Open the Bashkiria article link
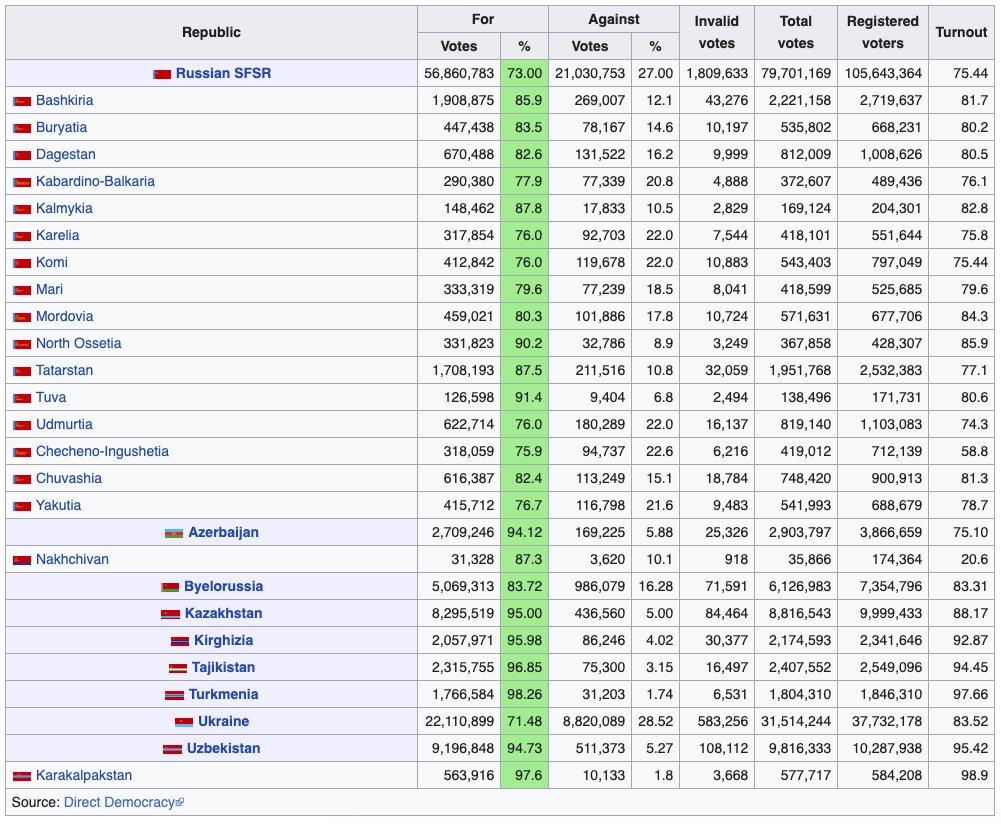This screenshot has height=824, width=1001. pos(64,100)
